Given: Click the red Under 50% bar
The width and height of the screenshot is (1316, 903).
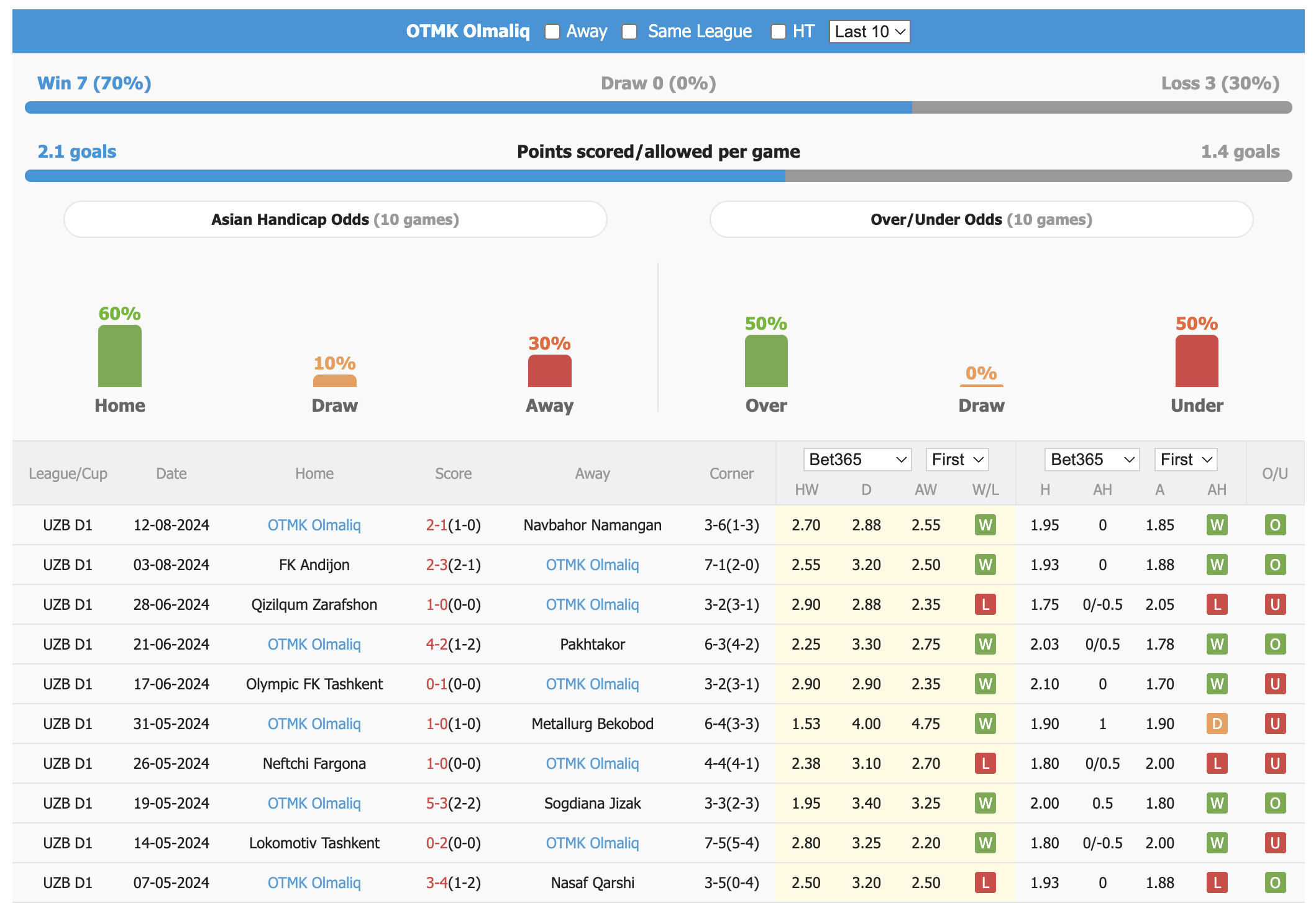Looking at the screenshot, I should pyautogui.click(x=1197, y=361).
